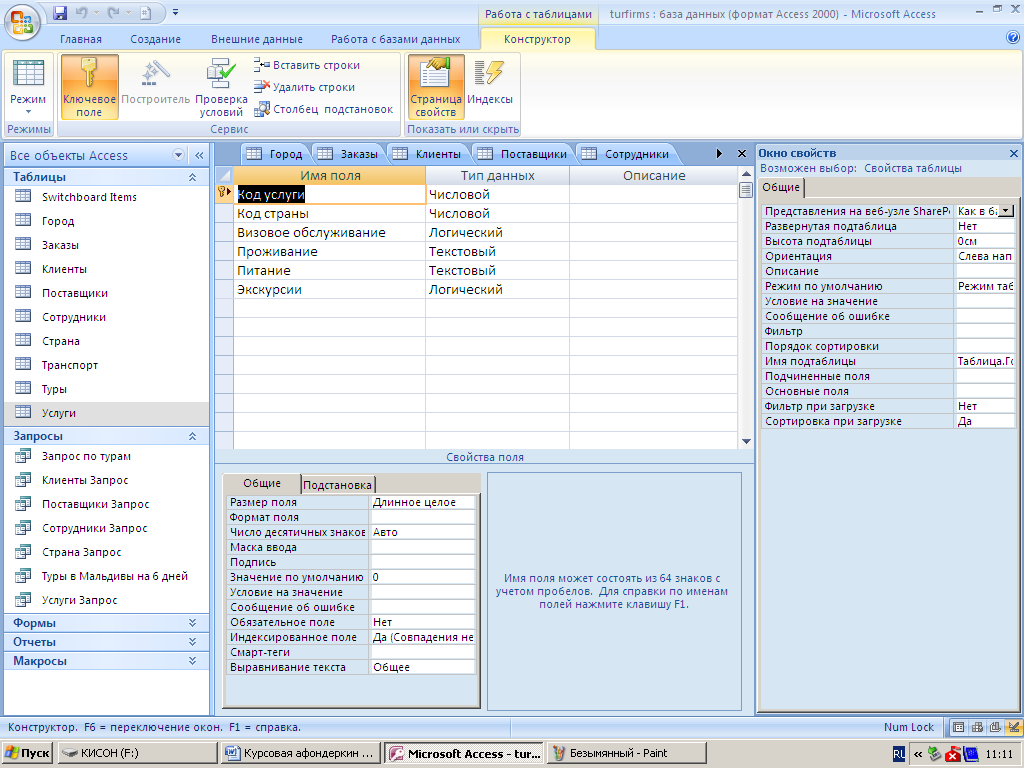Expand the Макросы group
The image size is (1024, 768).
(193, 661)
